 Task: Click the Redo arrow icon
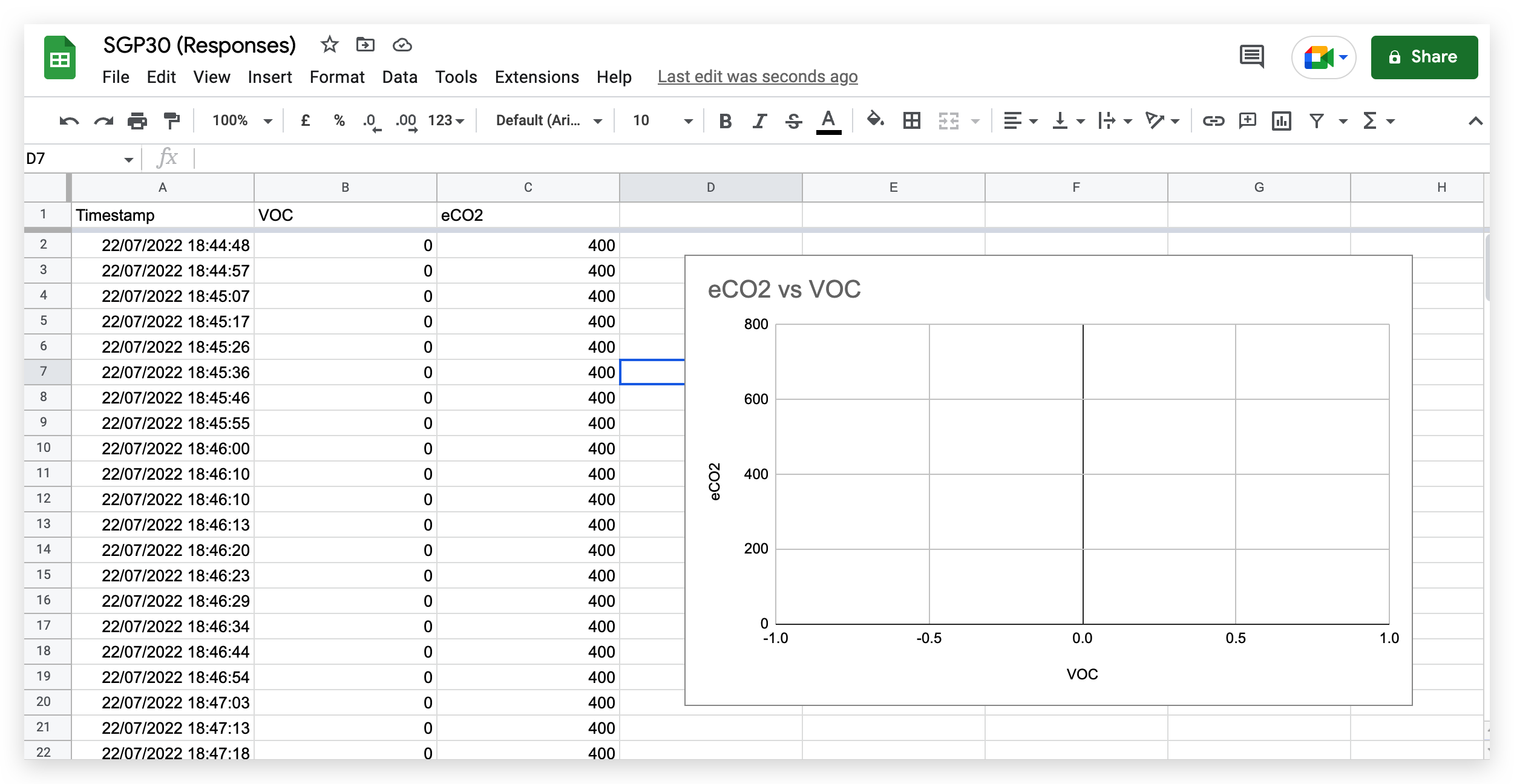[103, 121]
